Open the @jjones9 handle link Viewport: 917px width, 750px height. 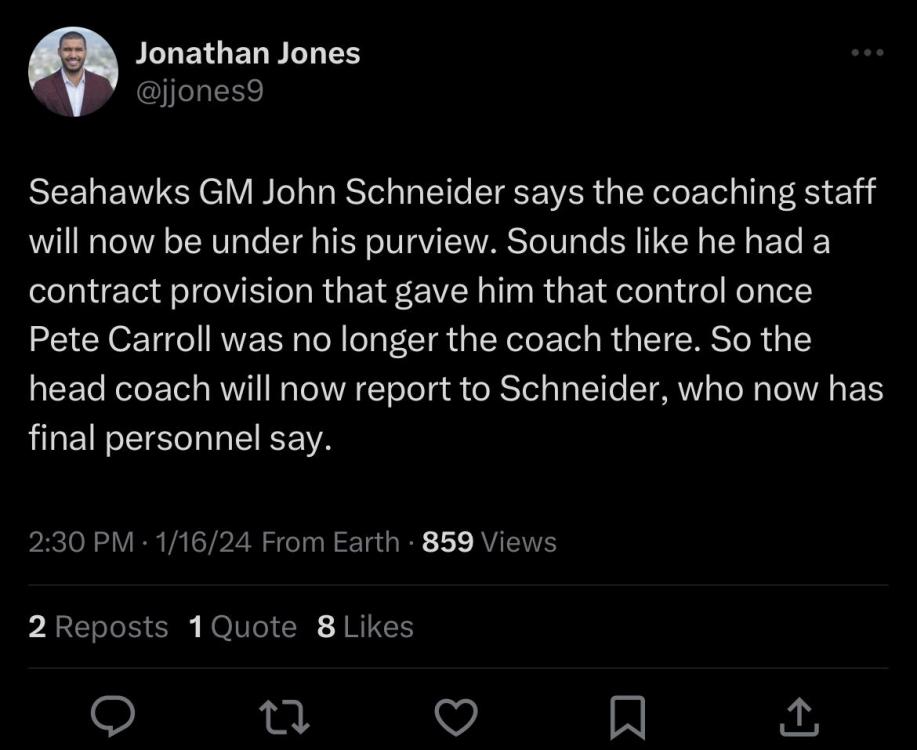coord(199,93)
